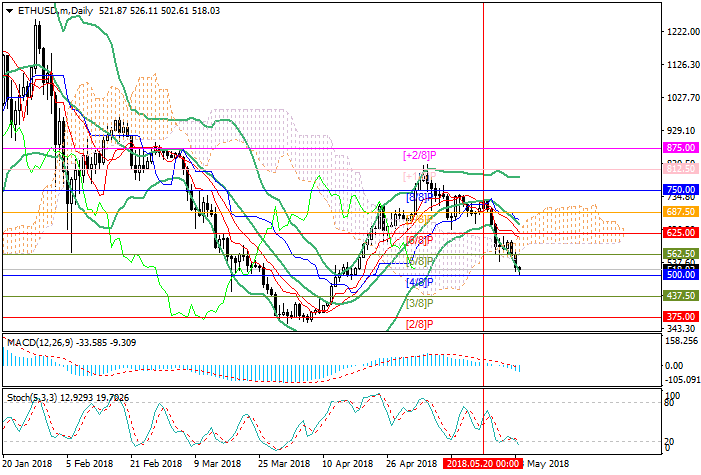The width and height of the screenshot is (701, 475).
Task: Click the orange 687.50 price level tag
Action: 680,212
